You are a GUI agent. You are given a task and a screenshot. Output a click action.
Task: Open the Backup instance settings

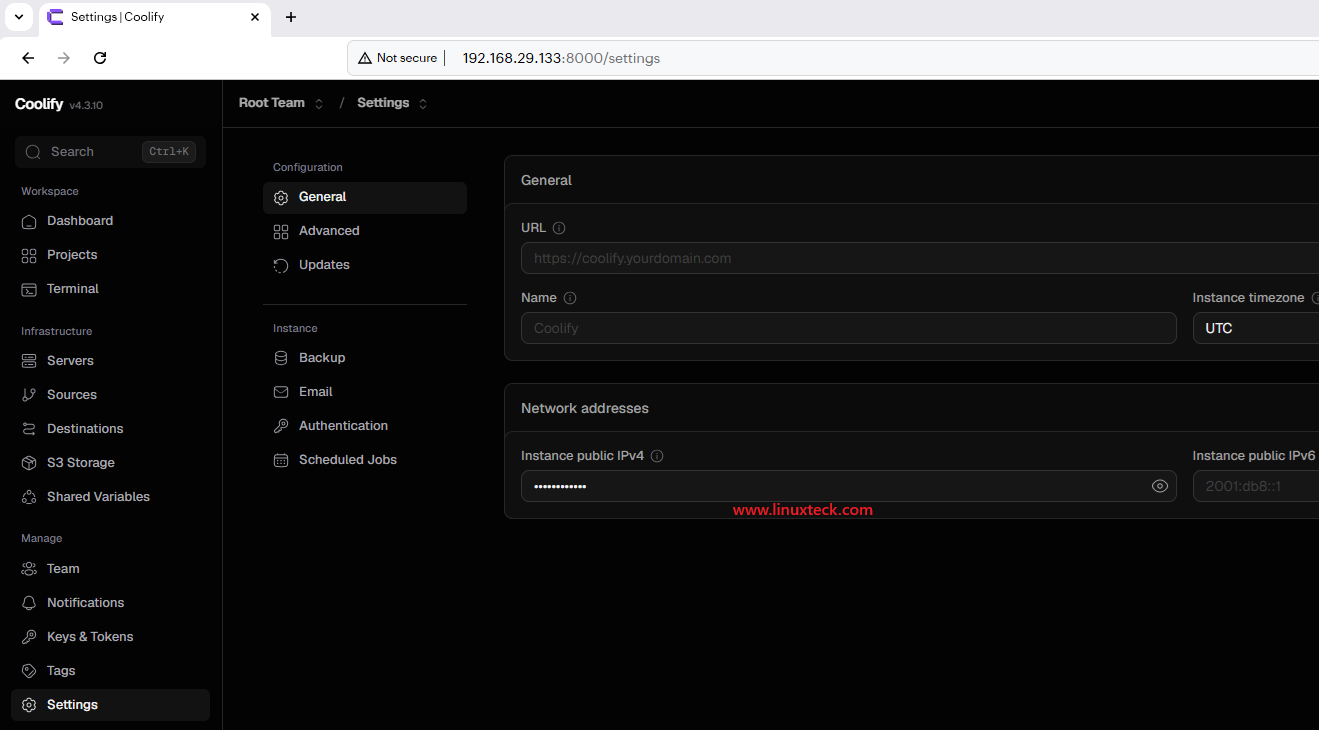(365, 358)
